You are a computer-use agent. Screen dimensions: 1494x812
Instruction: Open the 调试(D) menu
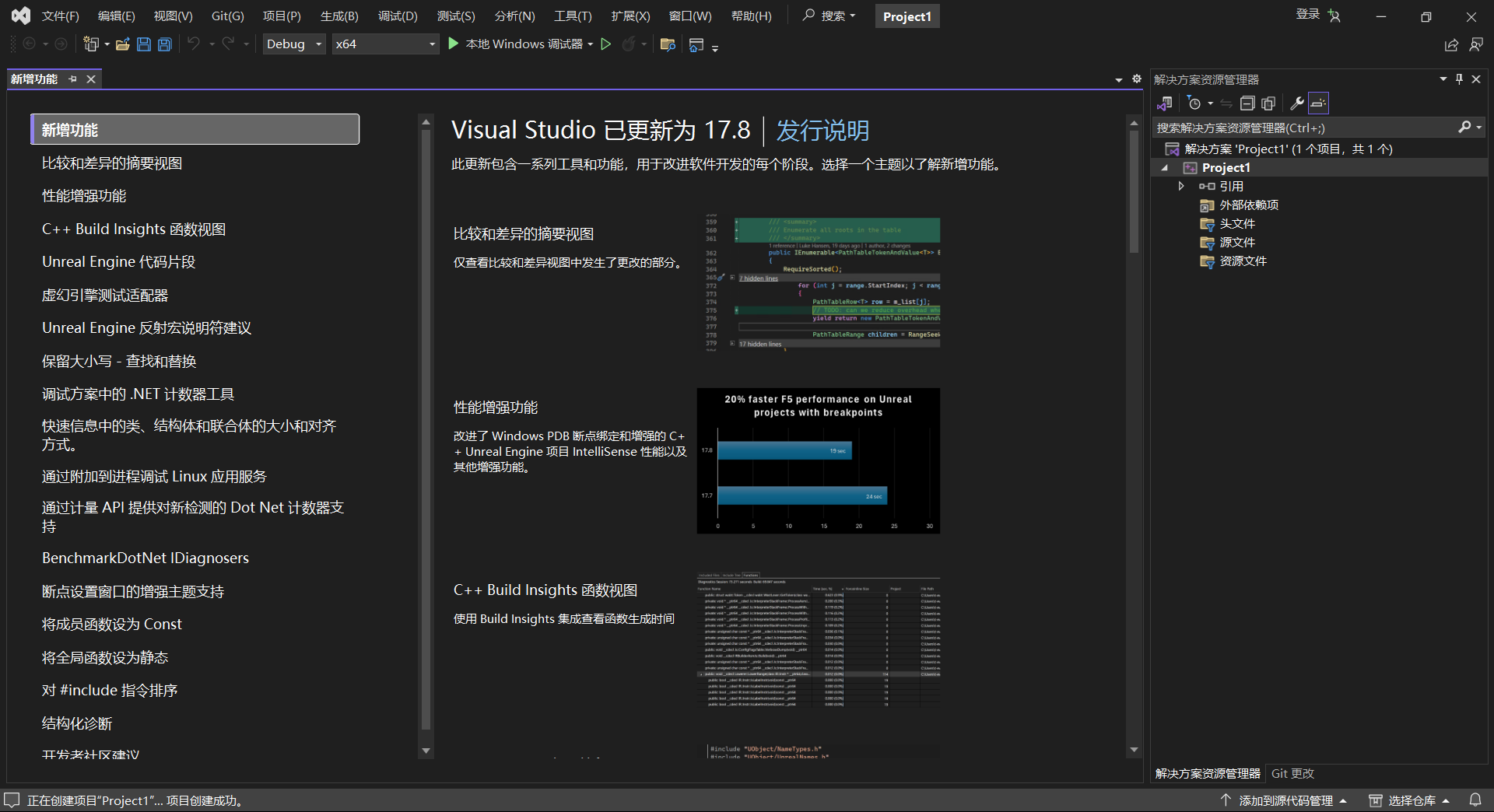pyautogui.click(x=398, y=16)
